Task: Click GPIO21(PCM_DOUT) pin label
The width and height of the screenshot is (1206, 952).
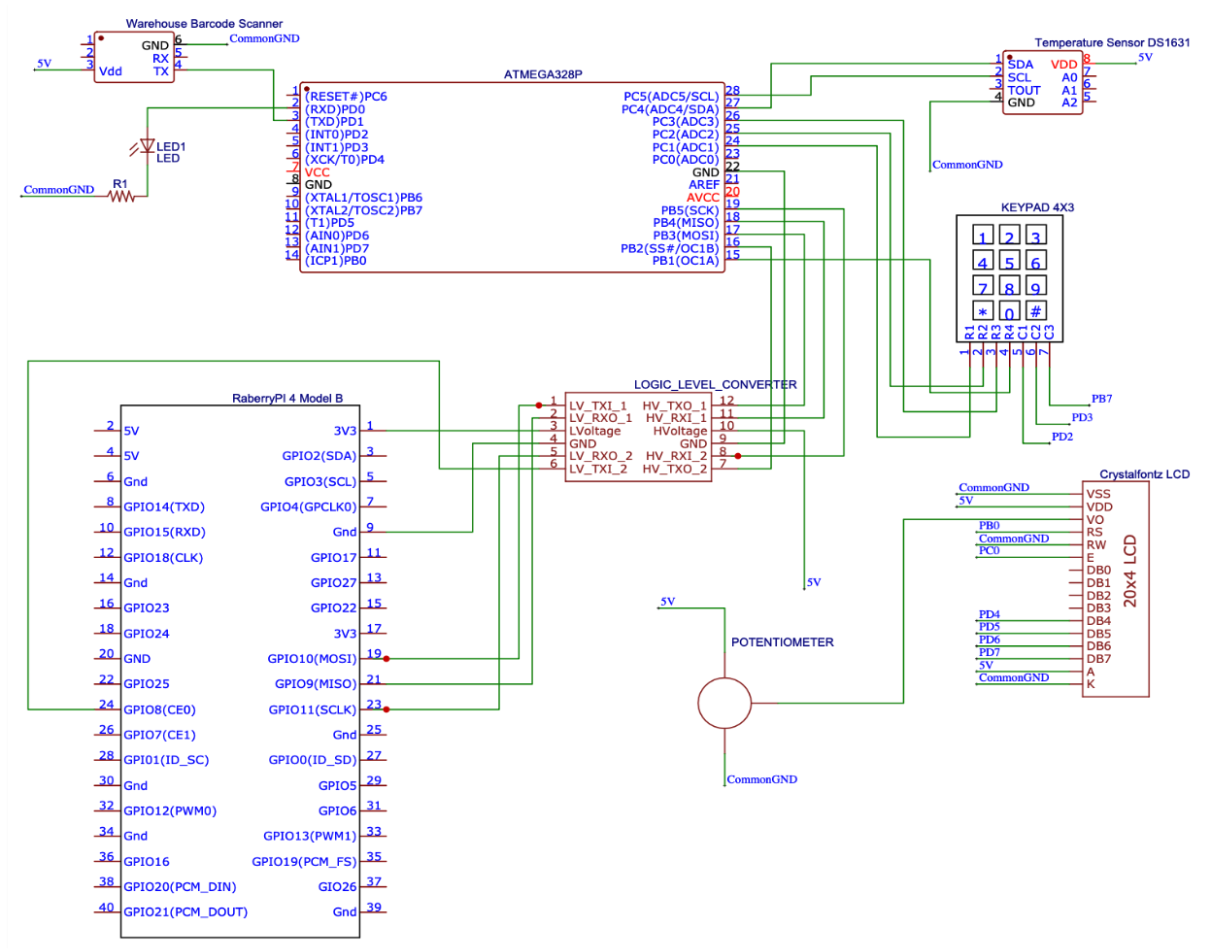Action: click(x=185, y=912)
